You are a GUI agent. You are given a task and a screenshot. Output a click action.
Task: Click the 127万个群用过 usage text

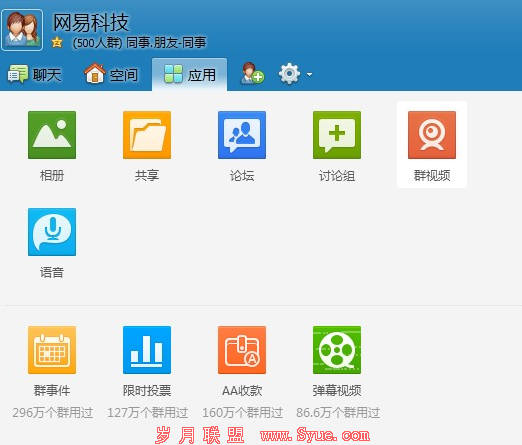click(x=147, y=413)
